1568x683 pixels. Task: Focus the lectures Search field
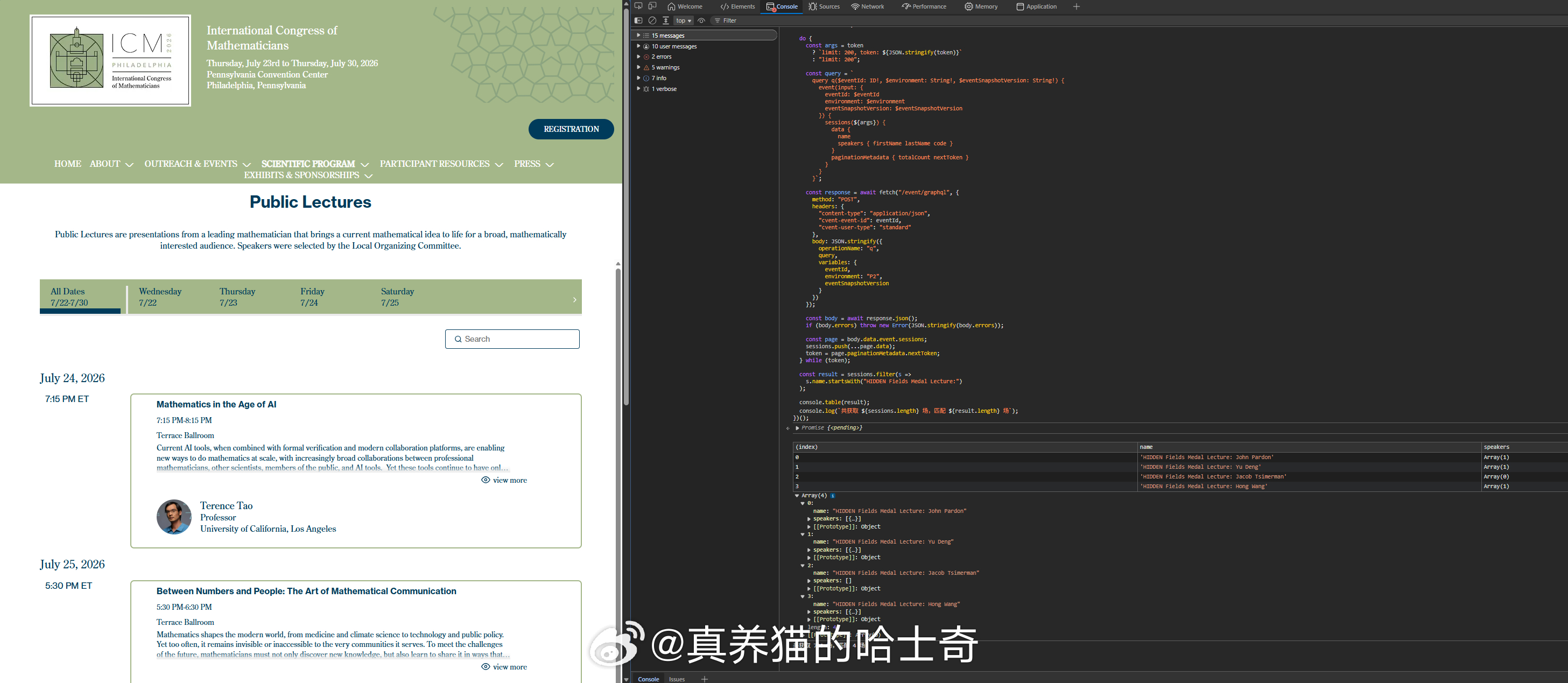512,339
